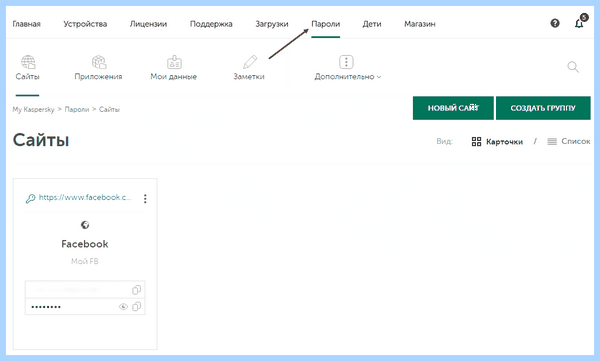Copy the Facebook login field value
600x361 pixels.
point(136,290)
